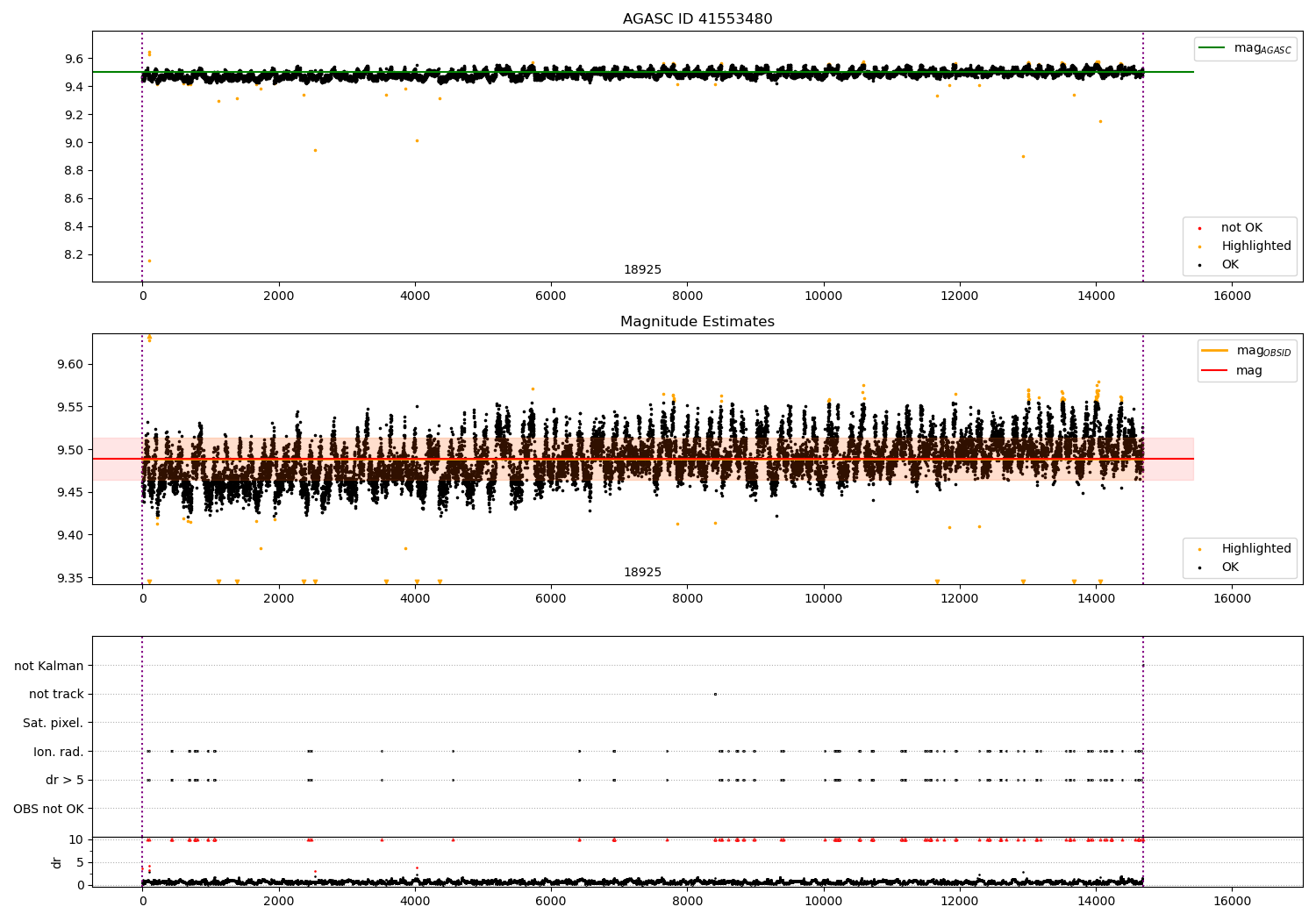Click the isolated point on the 'not track' row
The width and height of the screenshot is (1316, 921).
pyautogui.click(x=715, y=695)
